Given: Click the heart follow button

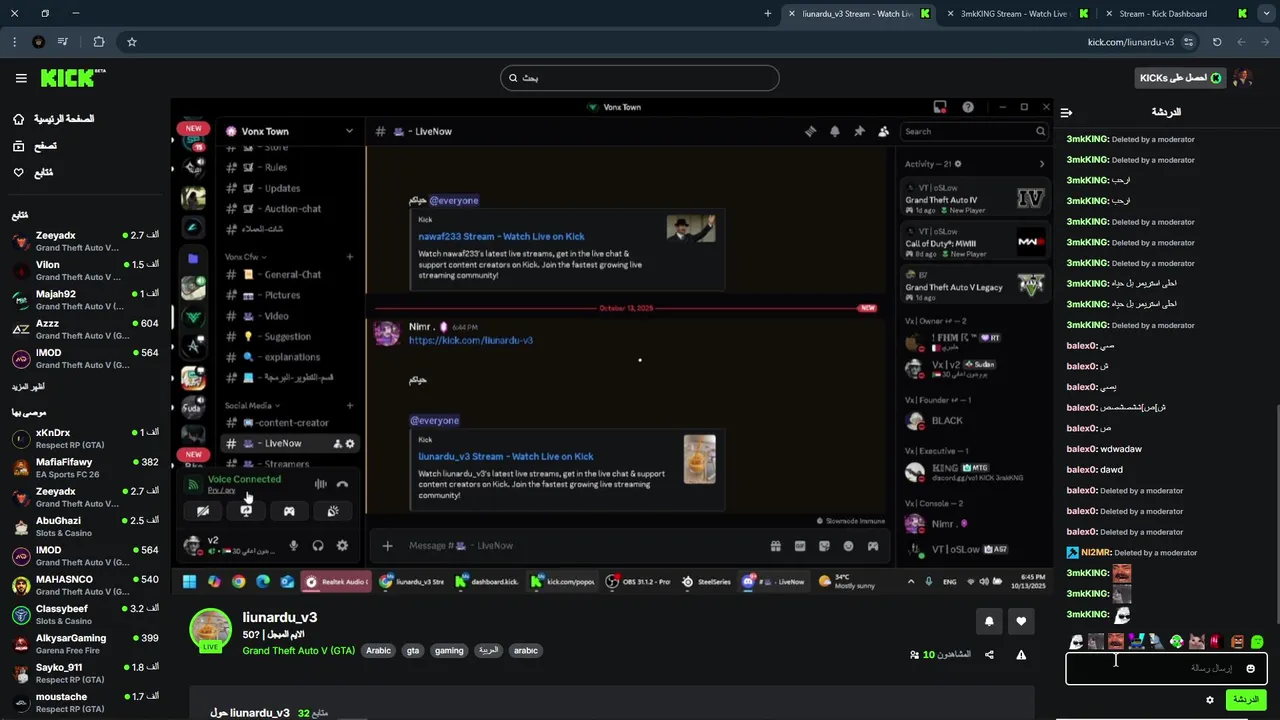Looking at the screenshot, I should pyautogui.click(x=1021, y=621).
